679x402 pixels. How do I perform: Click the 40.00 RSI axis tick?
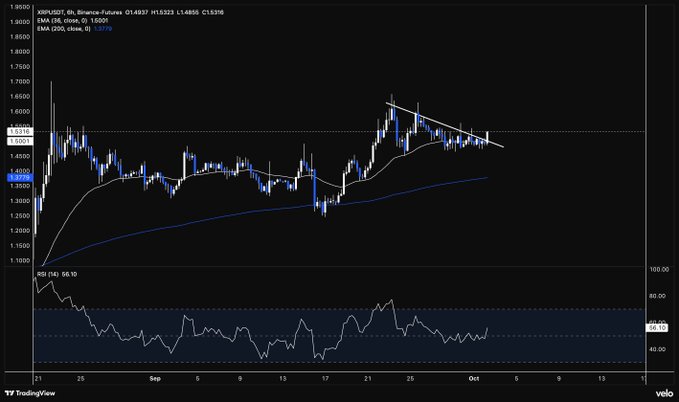click(658, 349)
